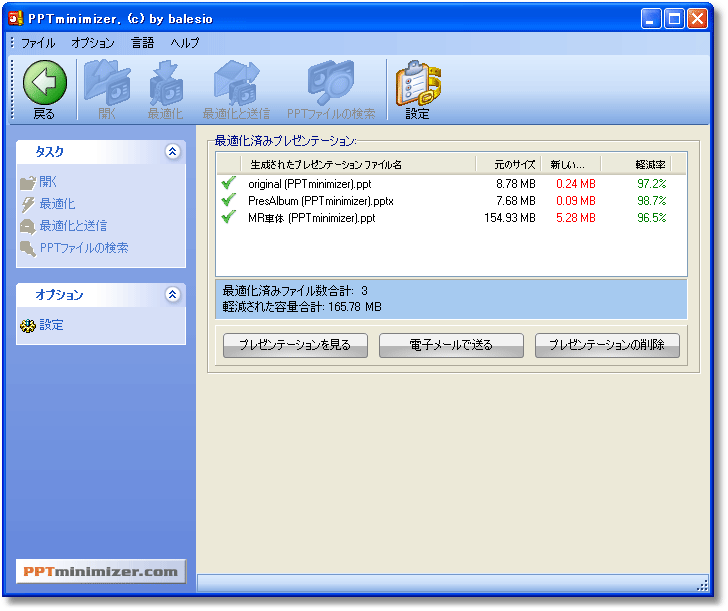Click the window resize grip in status bar
The width and height of the screenshot is (728, 611).
pos(702,585)
